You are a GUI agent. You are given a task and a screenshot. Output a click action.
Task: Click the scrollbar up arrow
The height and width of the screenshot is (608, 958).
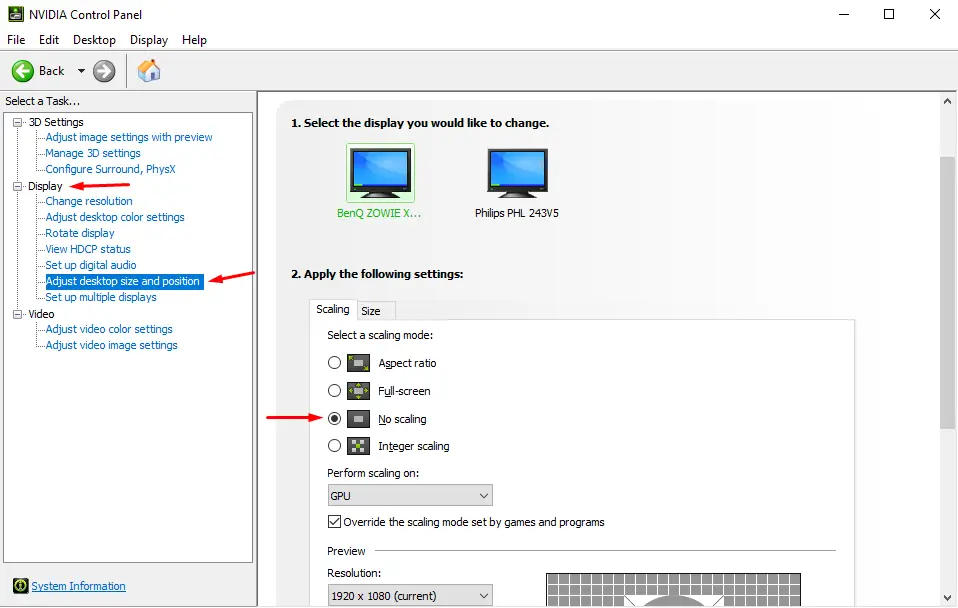pyautogui.click(x=947, y=101)
